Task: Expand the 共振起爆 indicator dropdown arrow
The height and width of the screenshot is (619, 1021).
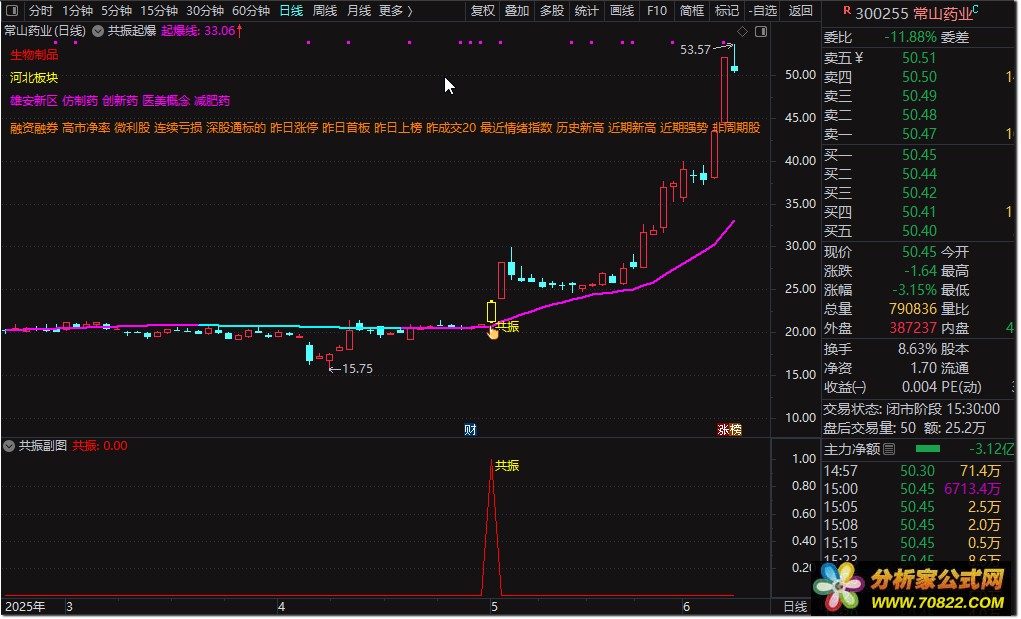Action: [x=98, y=31]
